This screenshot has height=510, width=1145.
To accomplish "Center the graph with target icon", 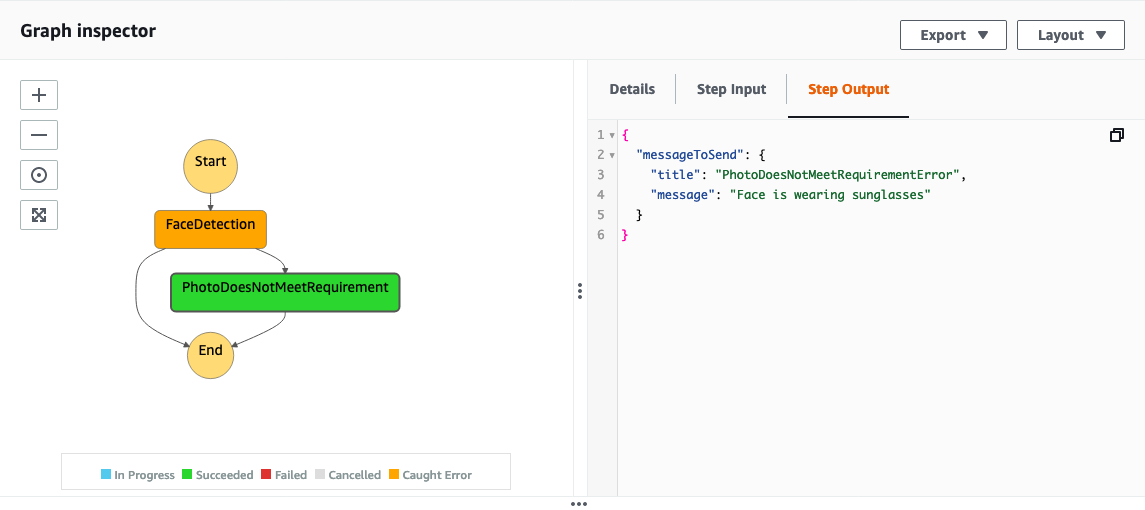I will click(39, 175).
